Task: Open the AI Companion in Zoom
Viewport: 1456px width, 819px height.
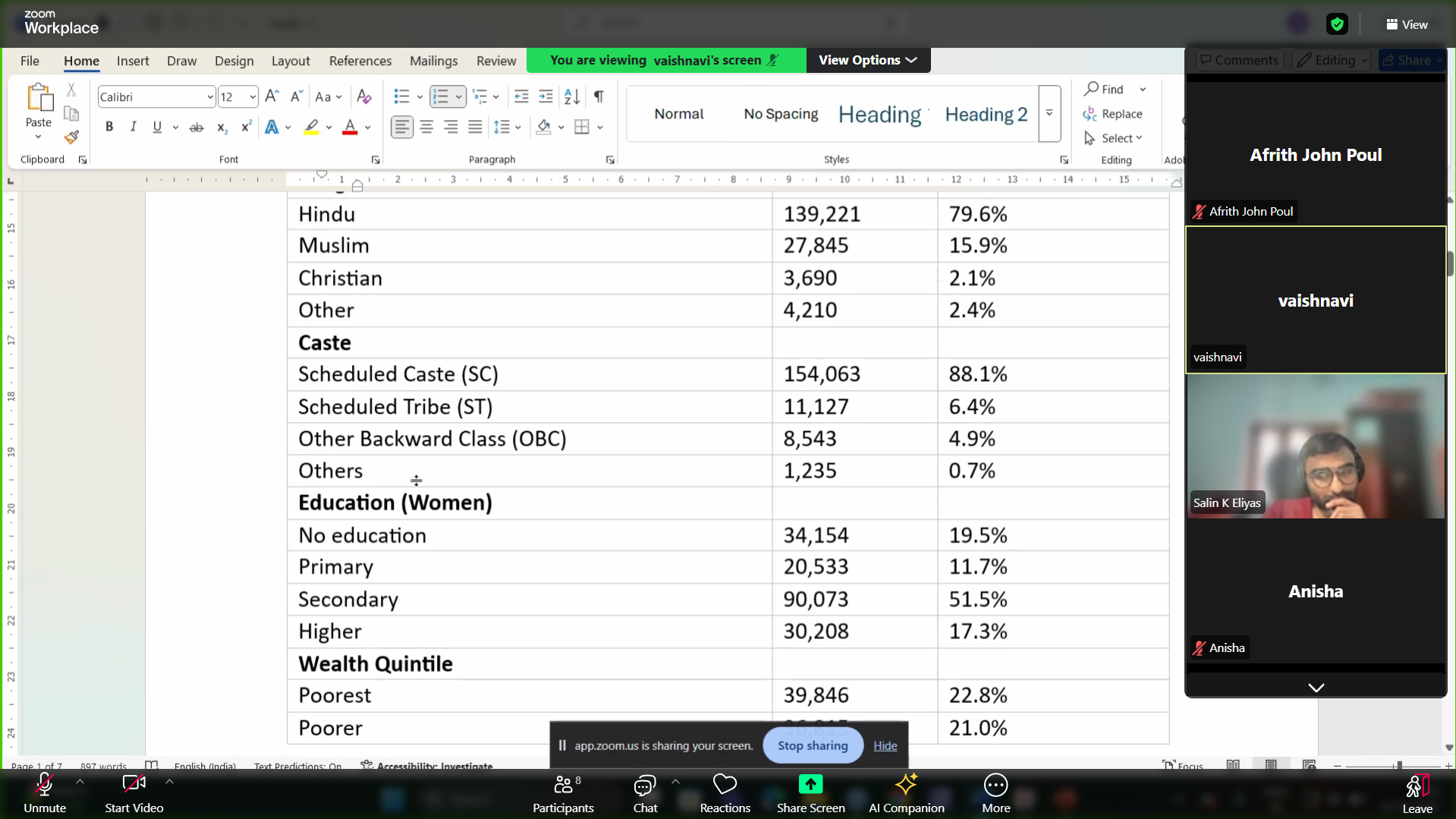Action: [x=906, y=792]
